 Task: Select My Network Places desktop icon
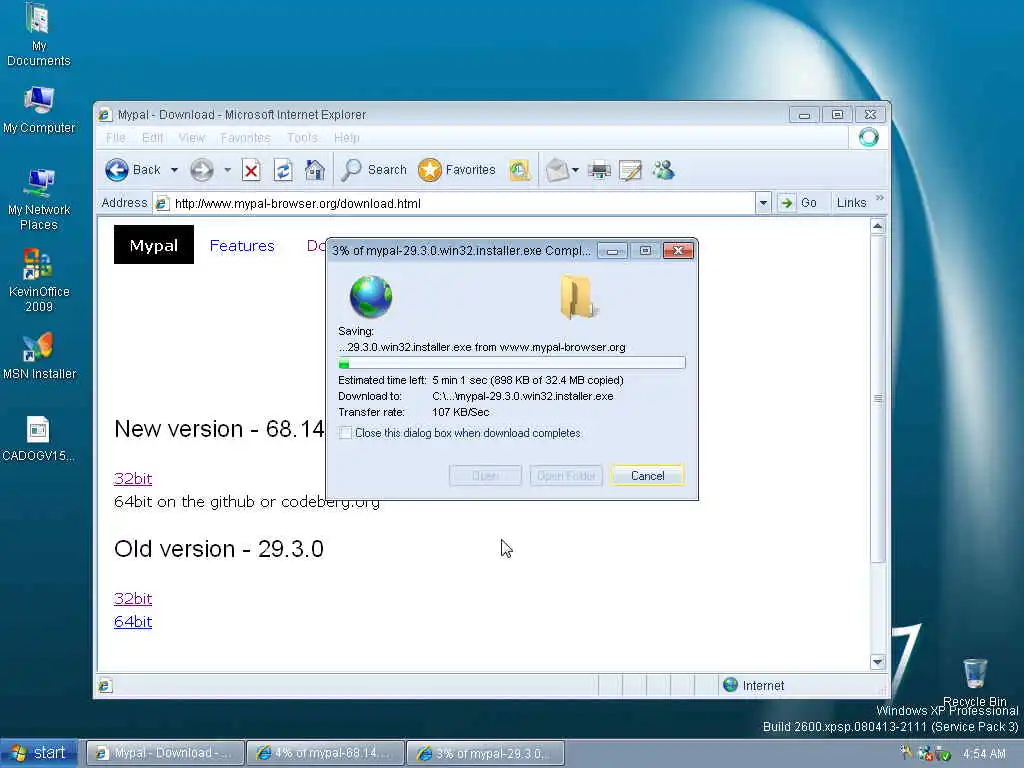tap(39, 199)
